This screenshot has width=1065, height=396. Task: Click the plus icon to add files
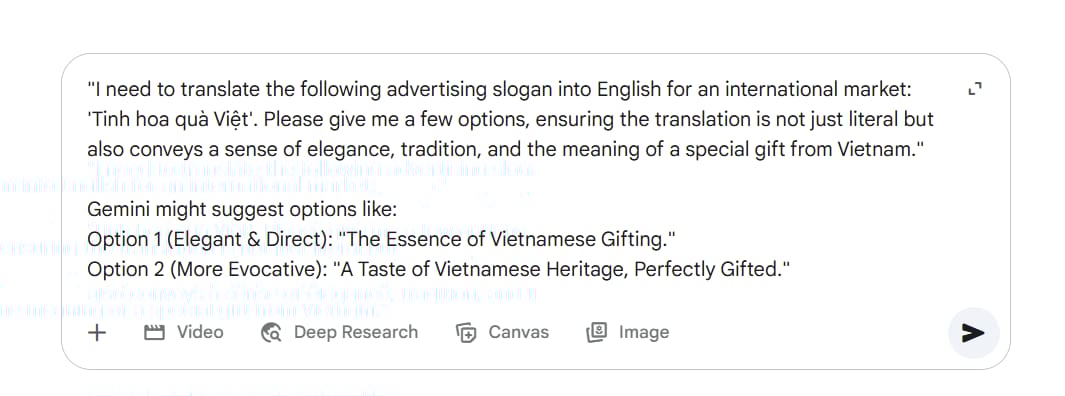click(x=97, y=332)
